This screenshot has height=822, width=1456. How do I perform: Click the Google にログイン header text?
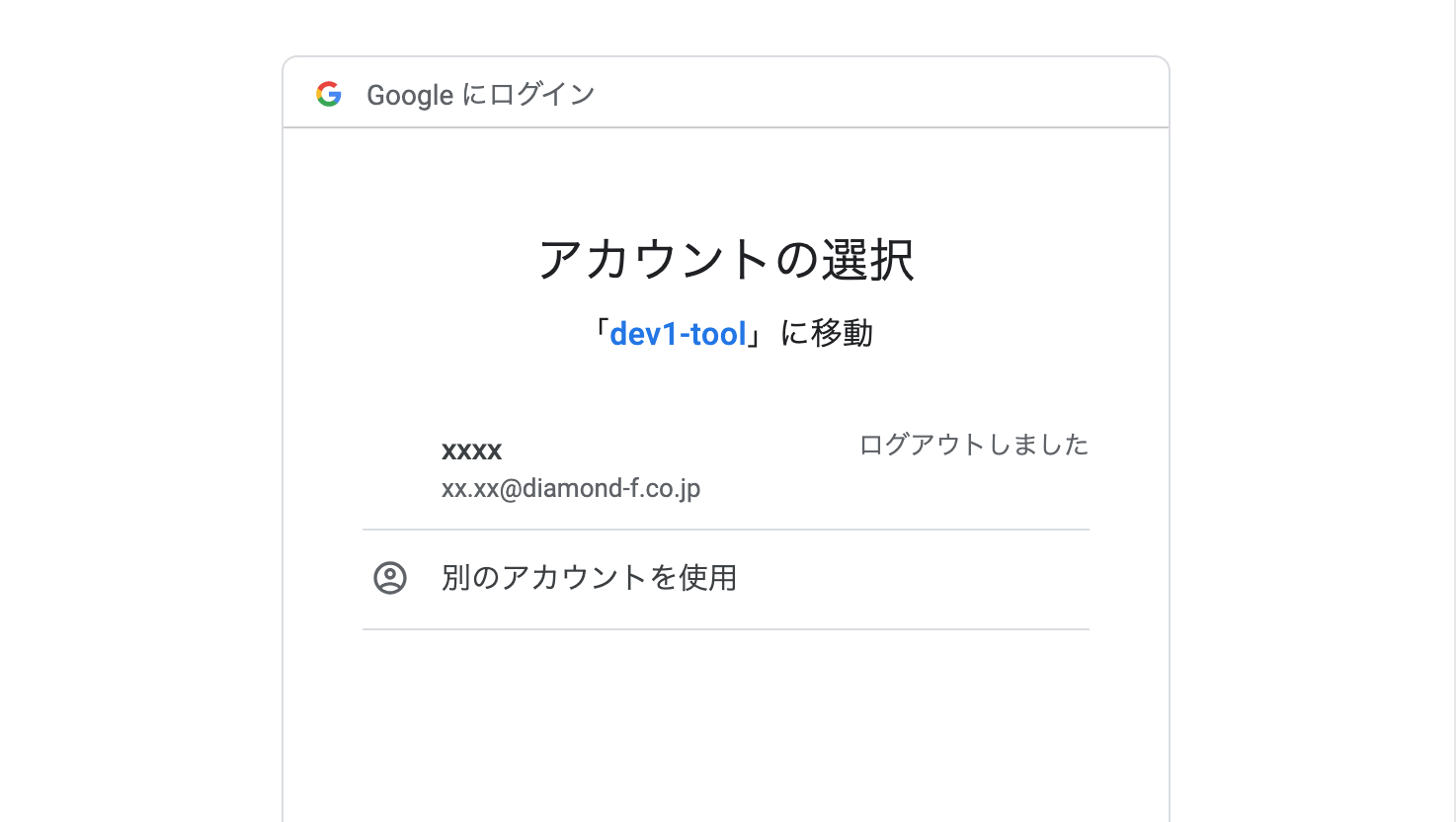click(x=481, y=94)
